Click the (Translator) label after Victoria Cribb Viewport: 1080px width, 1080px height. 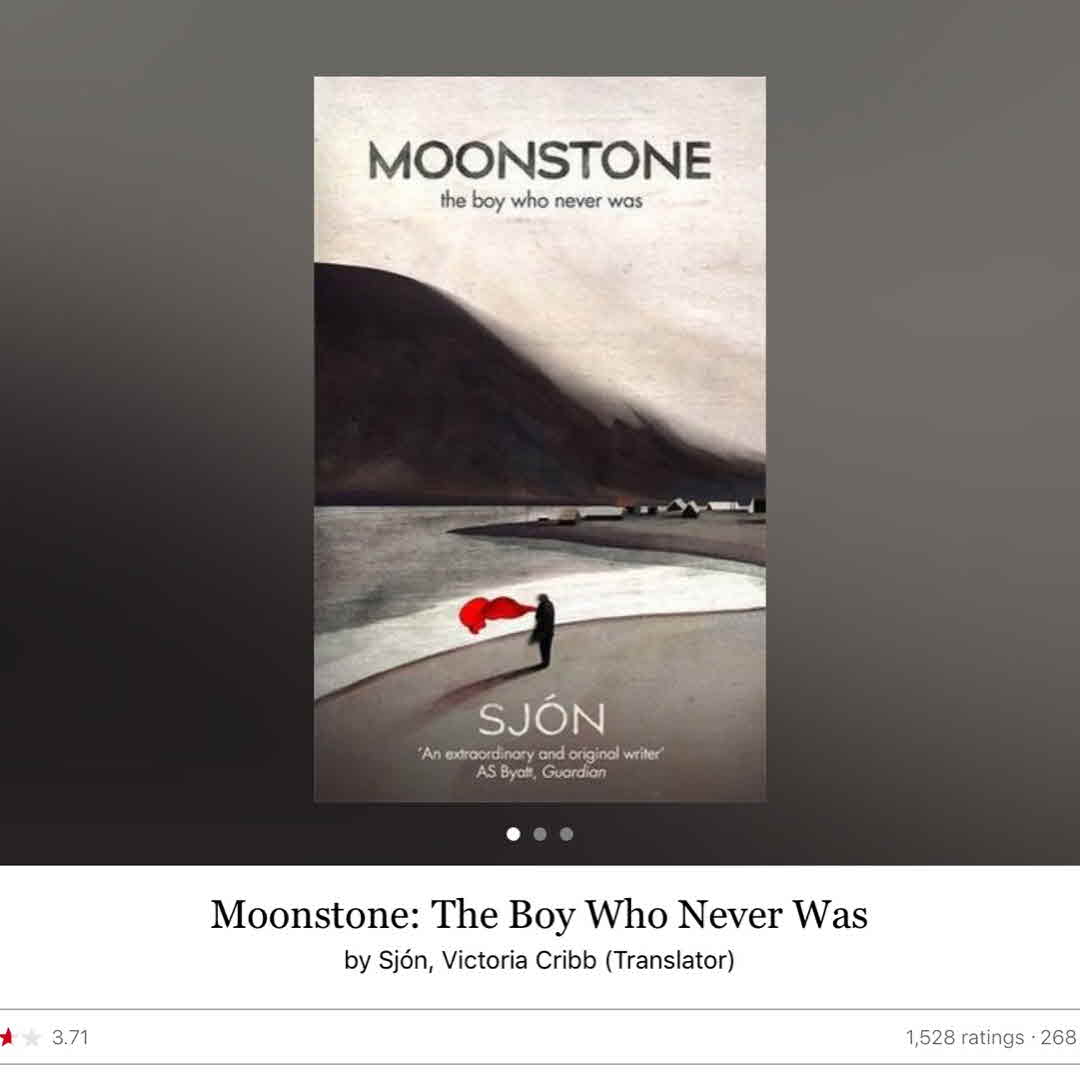click(x=669, y=960)
